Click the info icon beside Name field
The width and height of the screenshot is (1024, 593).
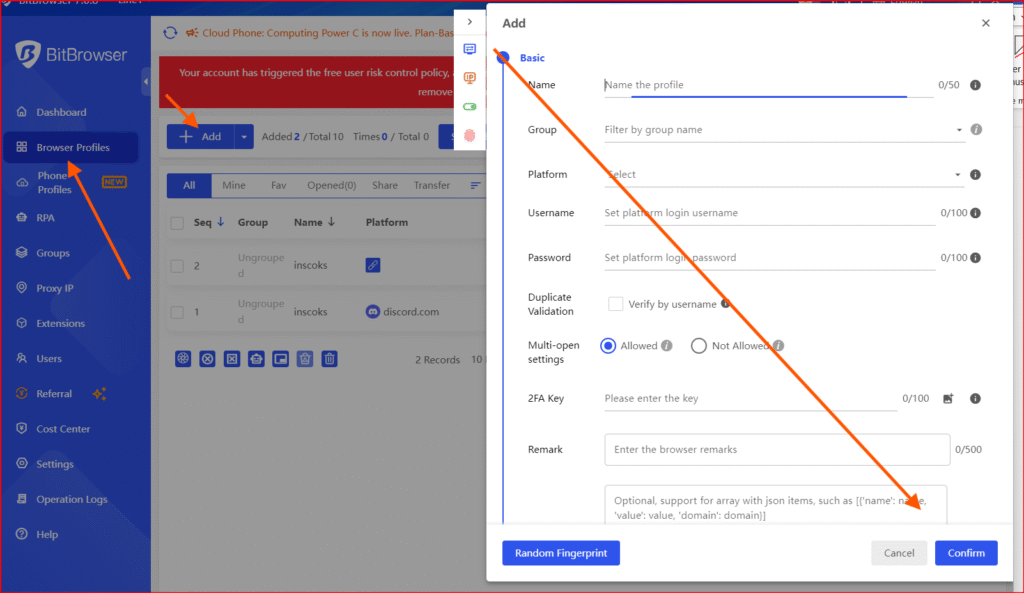click(975, 86)
